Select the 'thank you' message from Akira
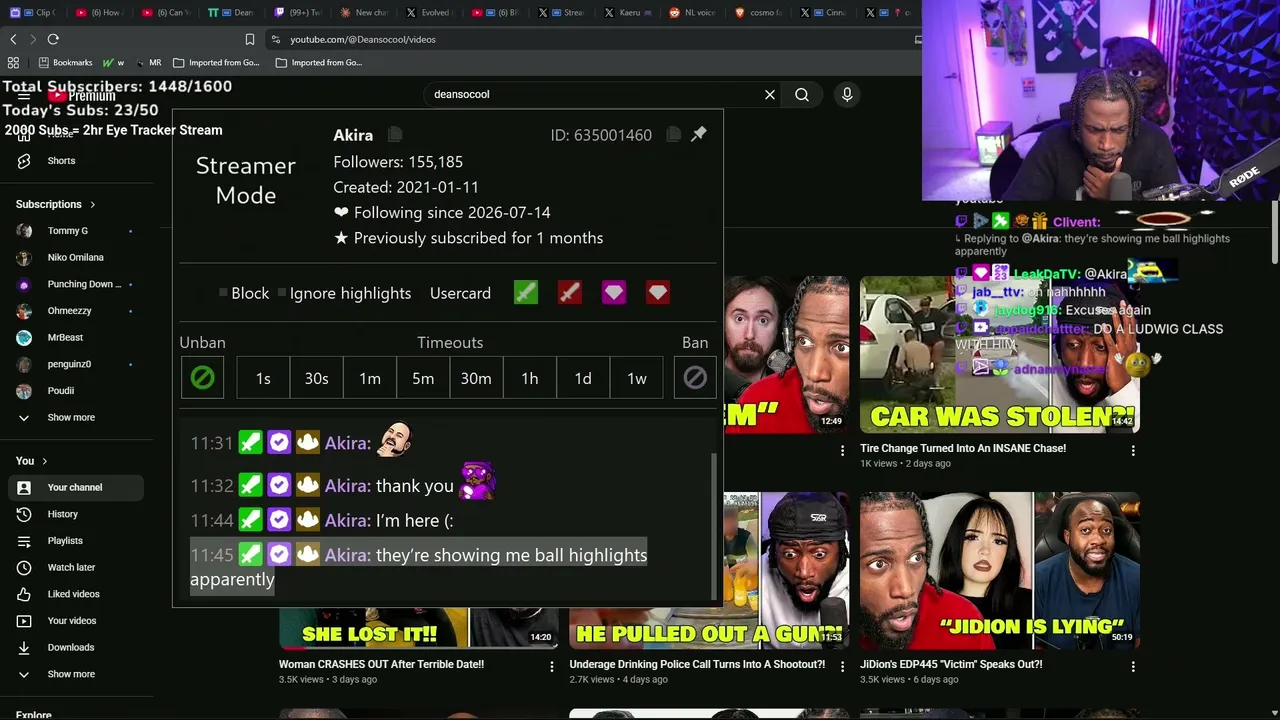1280x720 pixels. (415, 486)
